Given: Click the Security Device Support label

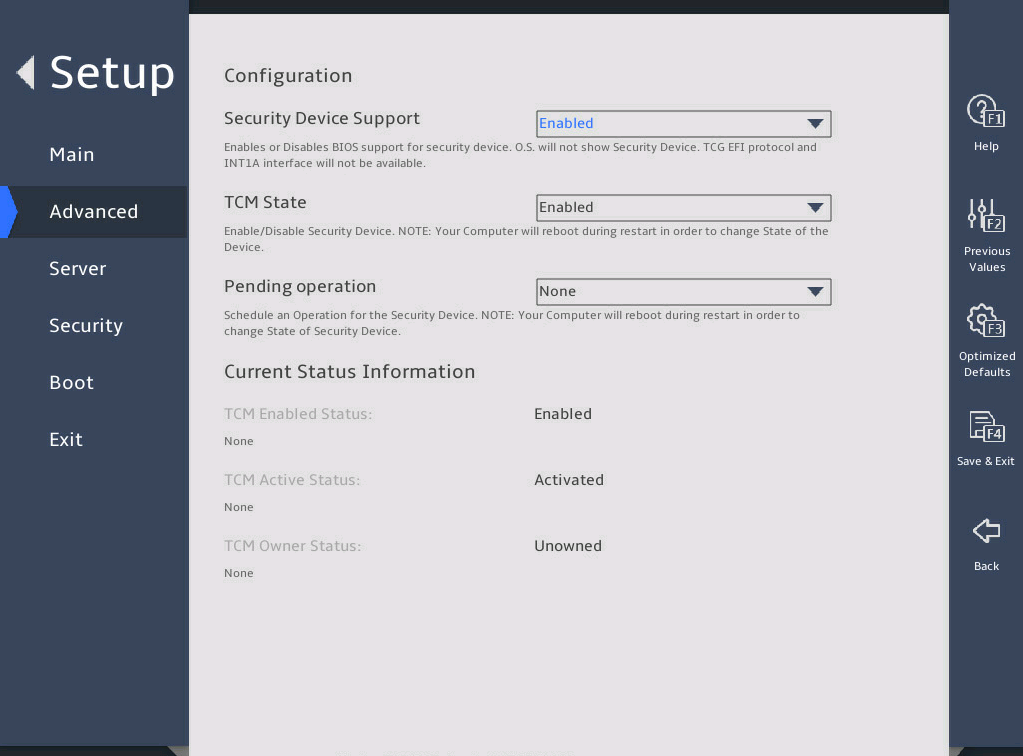Looking at the screenshot, I should pos(322,118).
